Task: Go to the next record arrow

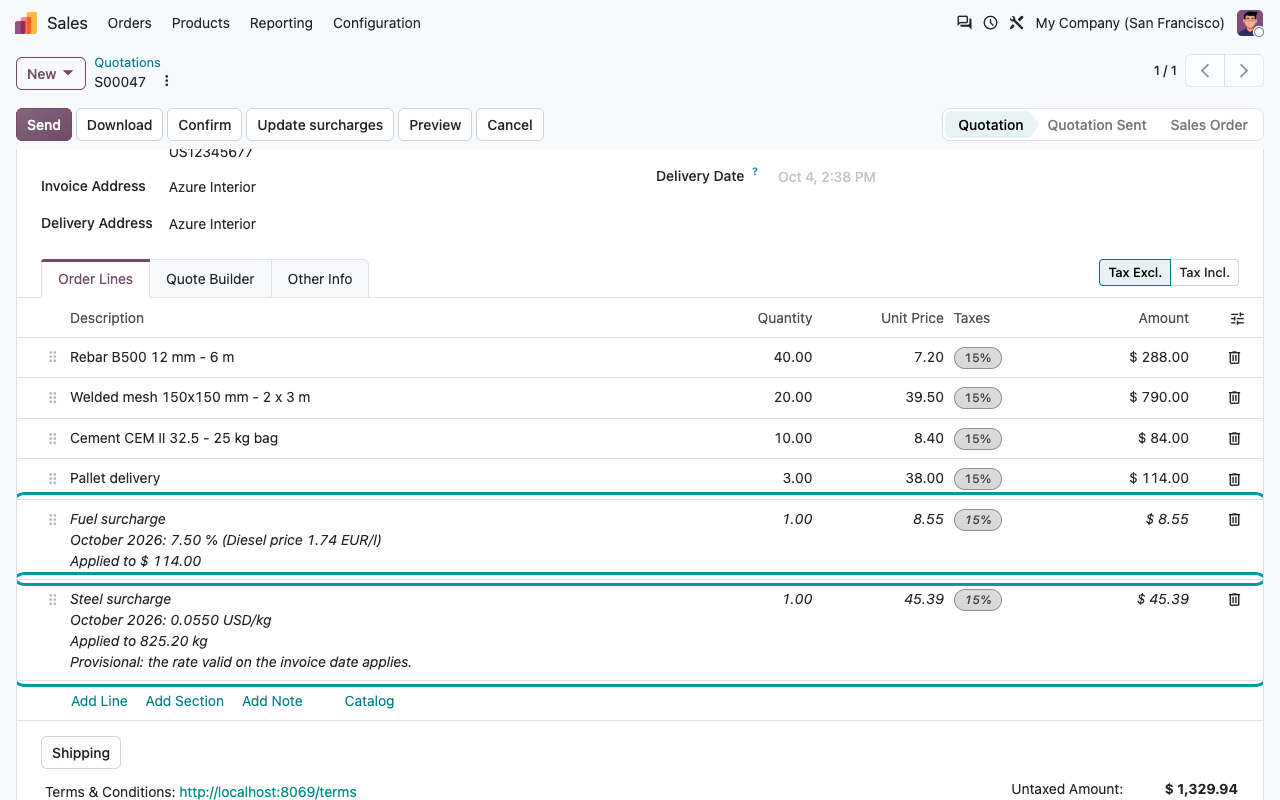Action: [x=1243, y=71]
